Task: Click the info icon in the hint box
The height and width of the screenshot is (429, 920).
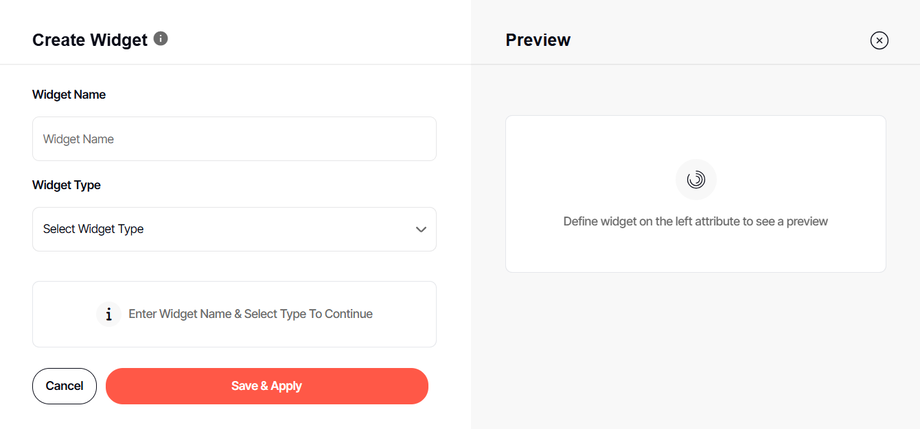Action: coord(109,314)
